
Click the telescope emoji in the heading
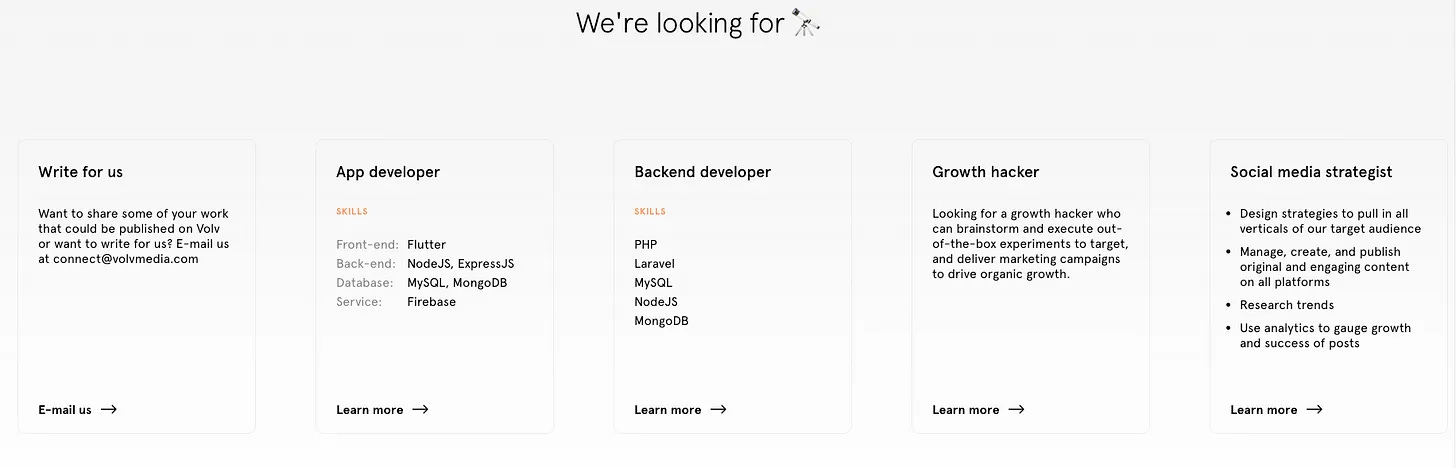[x=806, y=22]
